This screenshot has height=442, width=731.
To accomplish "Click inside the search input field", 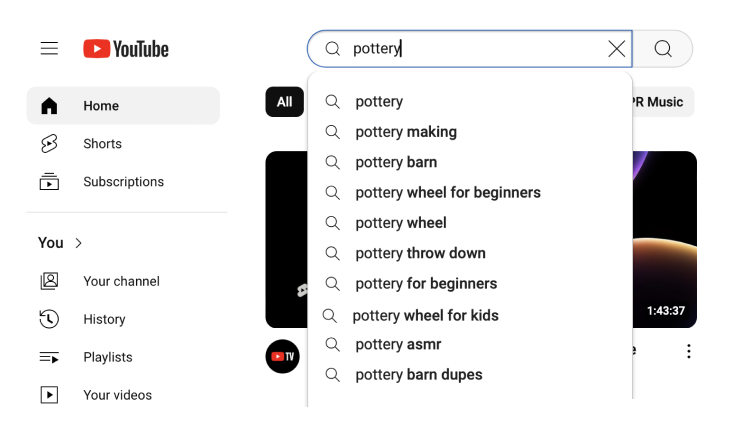I will point(470,48).
